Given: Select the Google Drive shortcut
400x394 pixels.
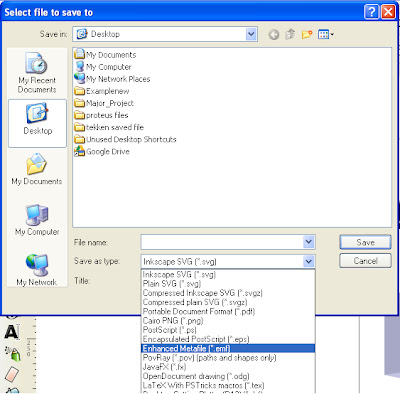Looking at the screenshot, I should click(x=102, y=151).
